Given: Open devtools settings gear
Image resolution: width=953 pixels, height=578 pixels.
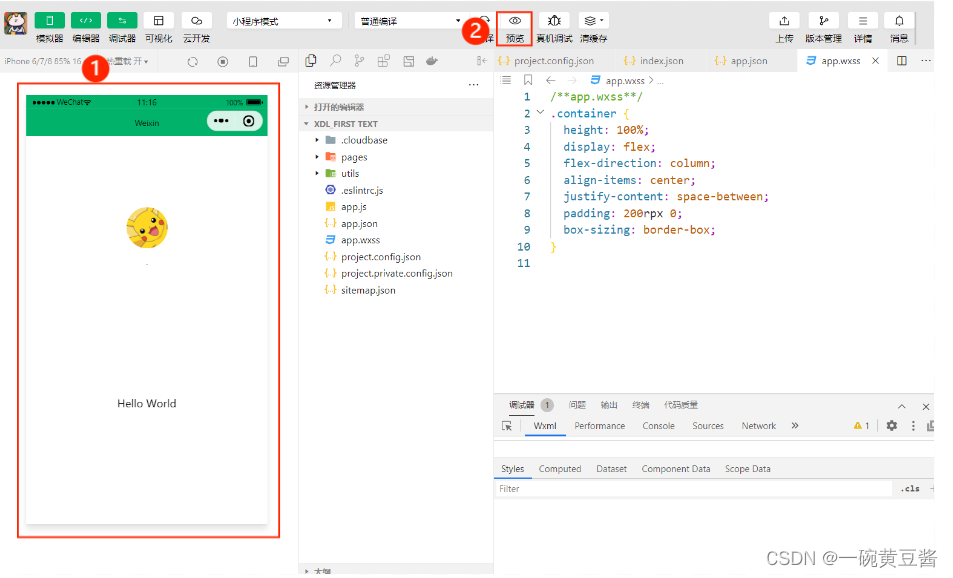Looking at the screenshot, I should 892,426.
